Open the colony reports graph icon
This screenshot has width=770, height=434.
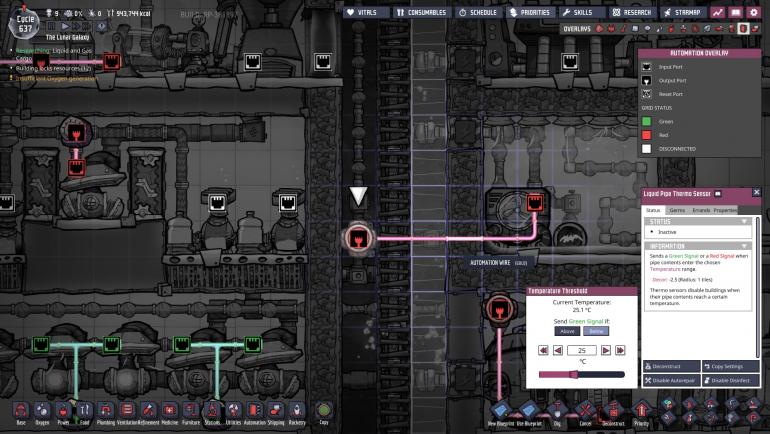coord(718,12)
